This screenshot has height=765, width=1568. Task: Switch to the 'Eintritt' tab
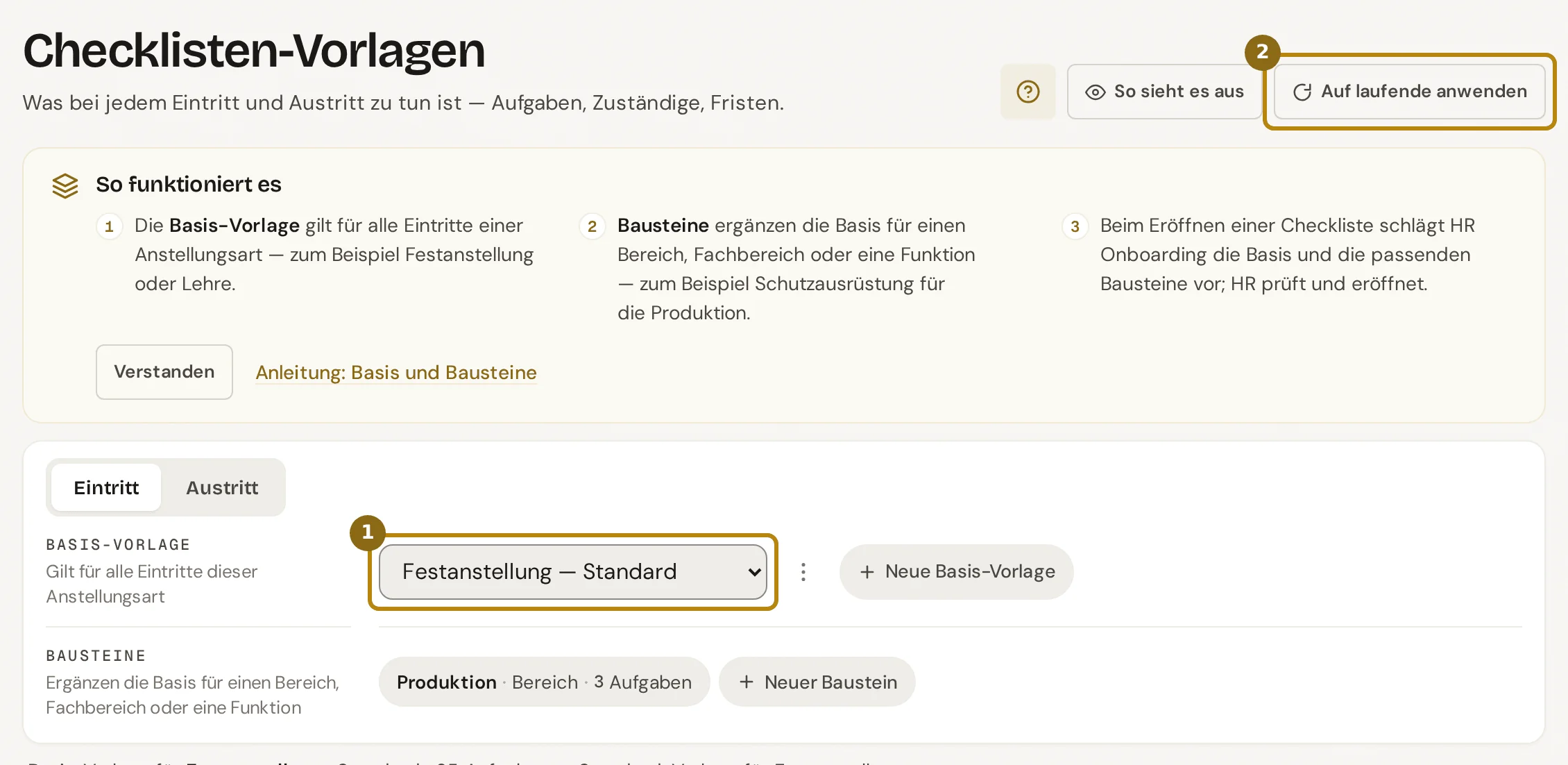(x=106, y=487)
